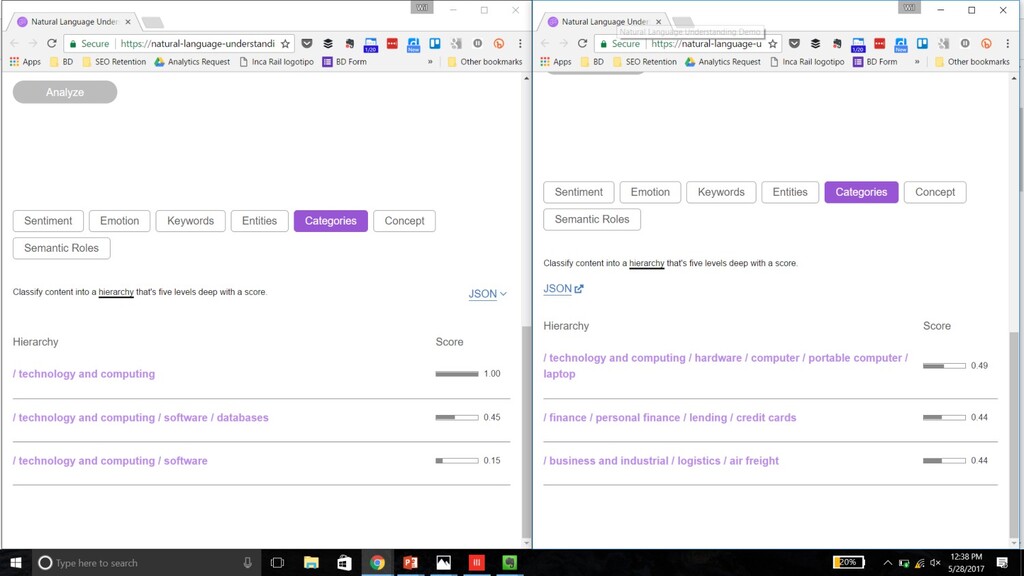1024x576 pixels.
Task: Click 'software / databases' category row
Action: tap(140, 417)
